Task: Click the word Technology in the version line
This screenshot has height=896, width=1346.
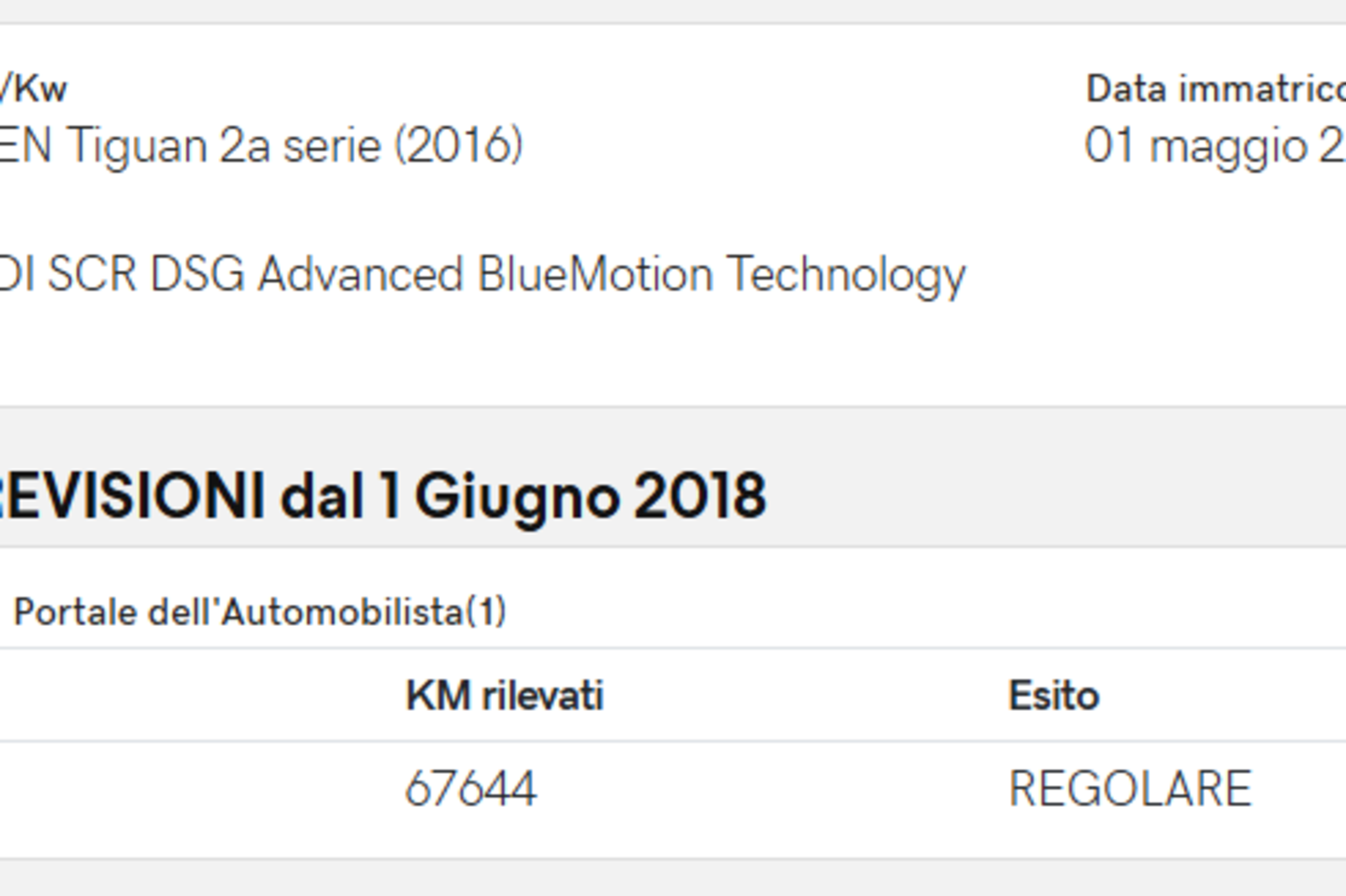Action: coord(846,277)
